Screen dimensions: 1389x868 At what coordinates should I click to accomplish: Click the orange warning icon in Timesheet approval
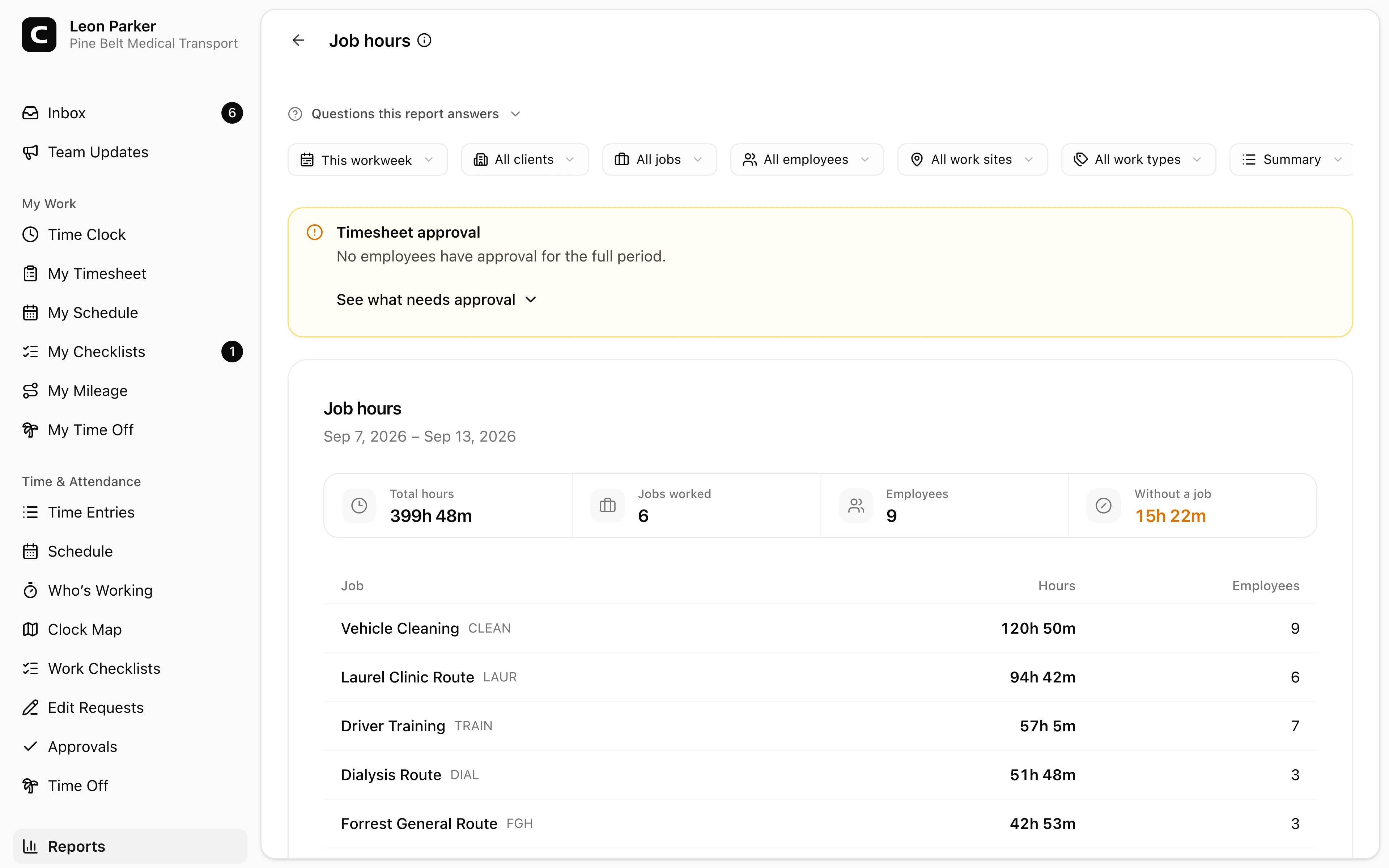click(315, 232)
